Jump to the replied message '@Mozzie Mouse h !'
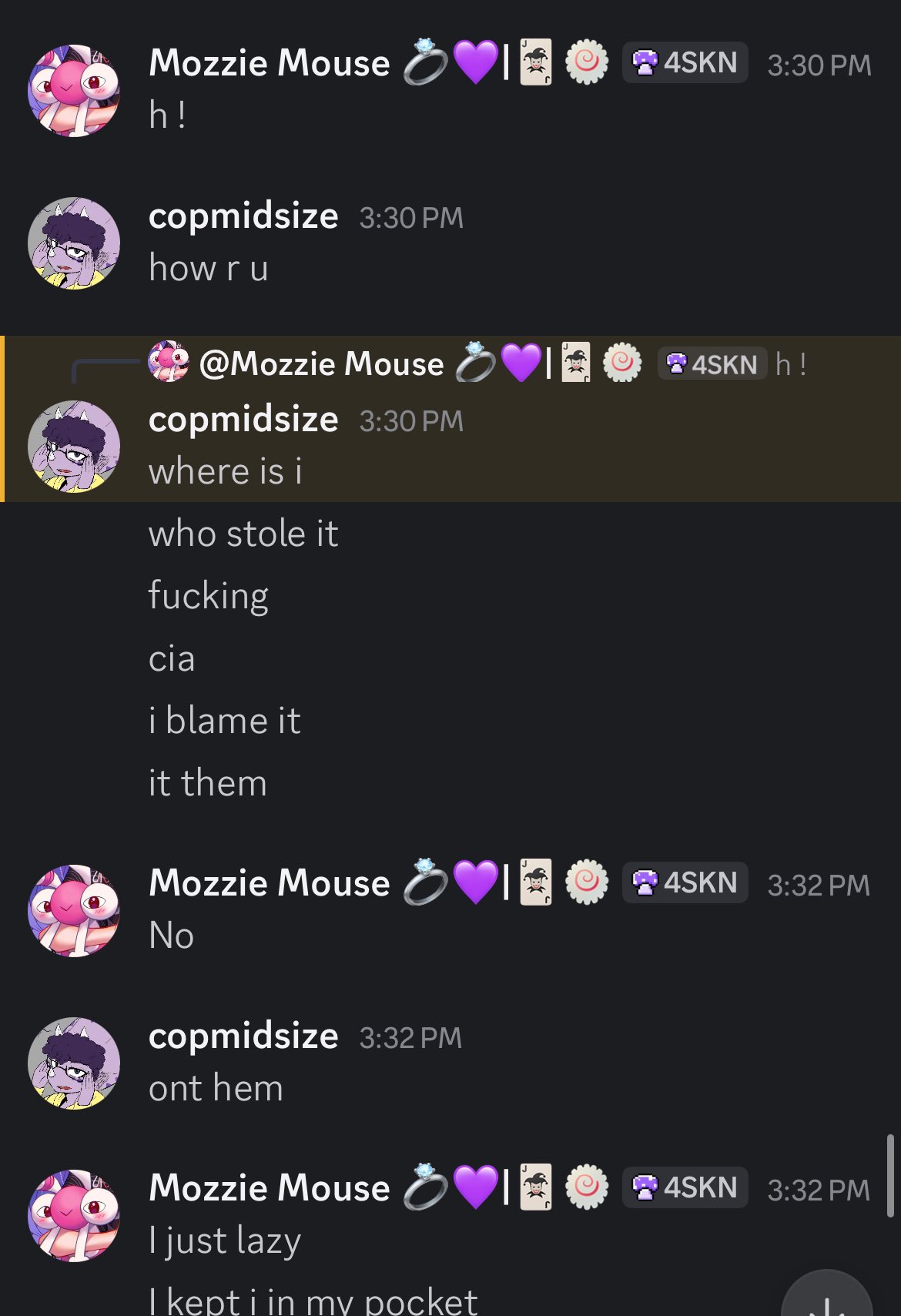Image resolution: width=901 pixels, height=1316 pixels. 477,363
